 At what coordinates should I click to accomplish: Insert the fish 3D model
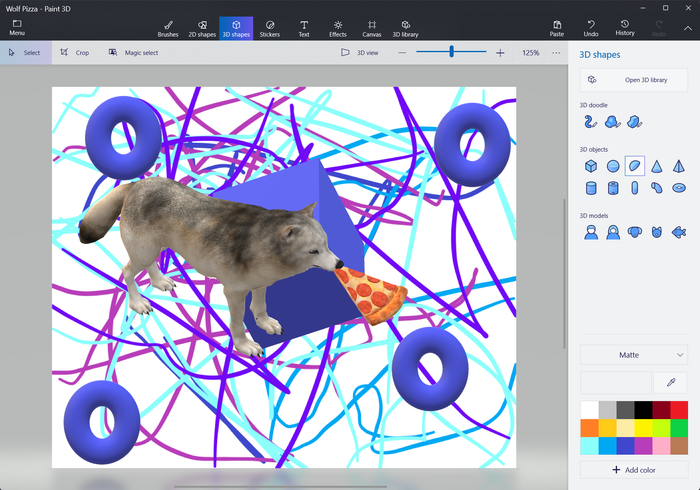(678, 232)
